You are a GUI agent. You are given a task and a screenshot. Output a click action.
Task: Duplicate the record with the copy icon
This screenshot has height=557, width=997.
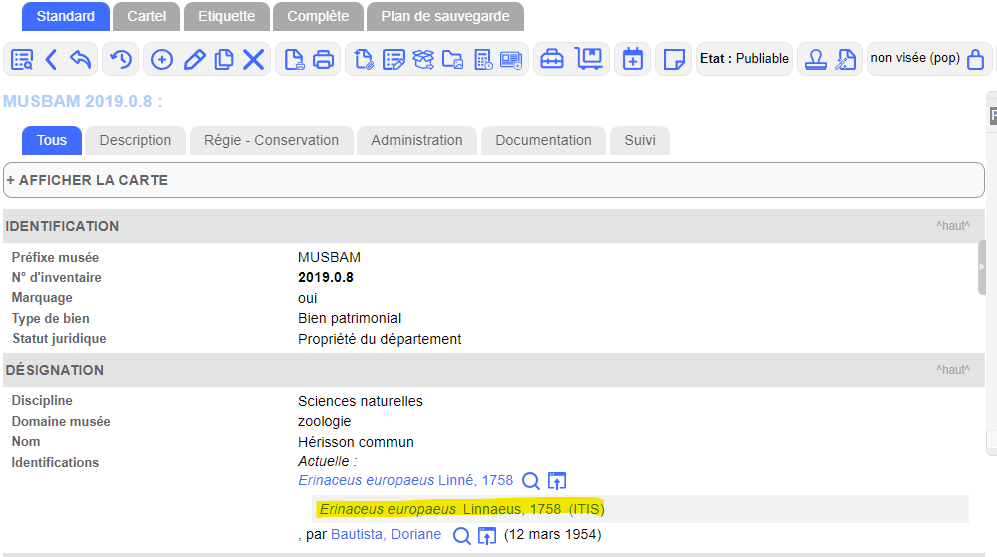coord(224,60)
